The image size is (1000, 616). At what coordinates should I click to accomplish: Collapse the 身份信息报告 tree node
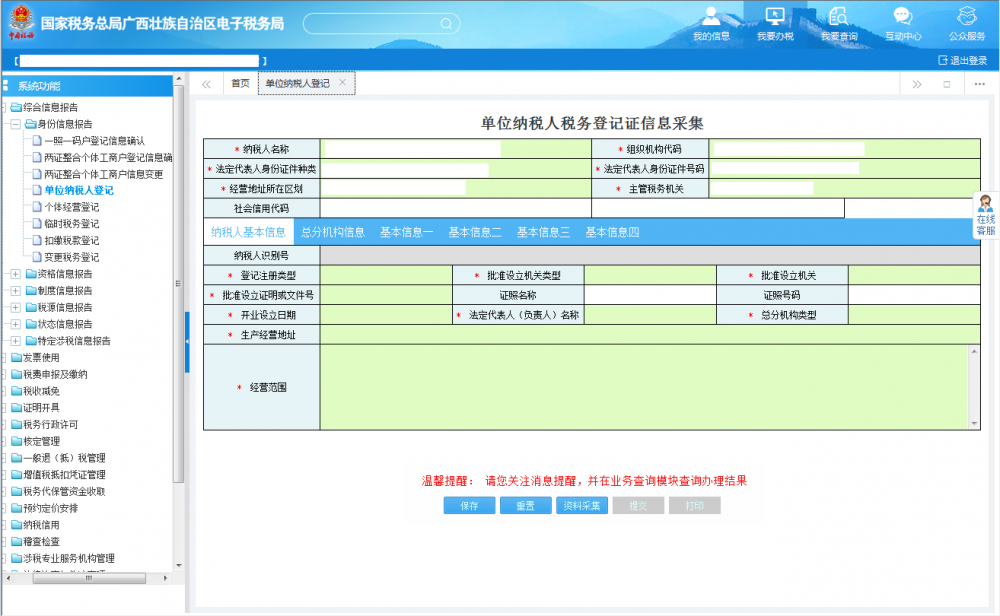tap(15, 124)
